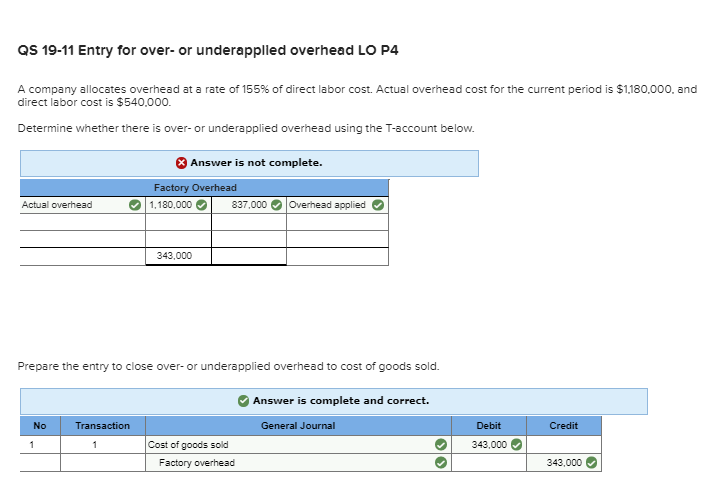Click the No column header
The height and width of the screenshot is (478, 714).
(x=40, y=426)
